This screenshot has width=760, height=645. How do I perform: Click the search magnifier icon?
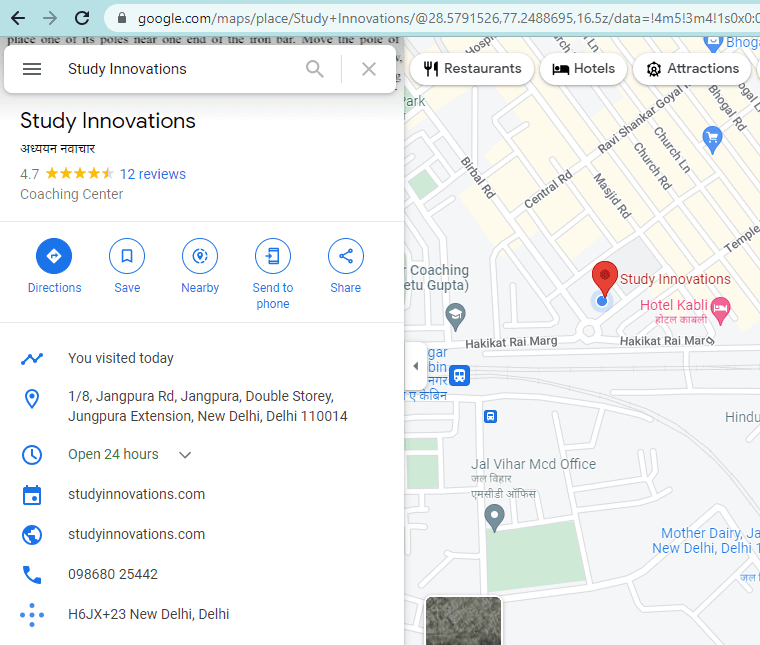(x=315, y=69)
